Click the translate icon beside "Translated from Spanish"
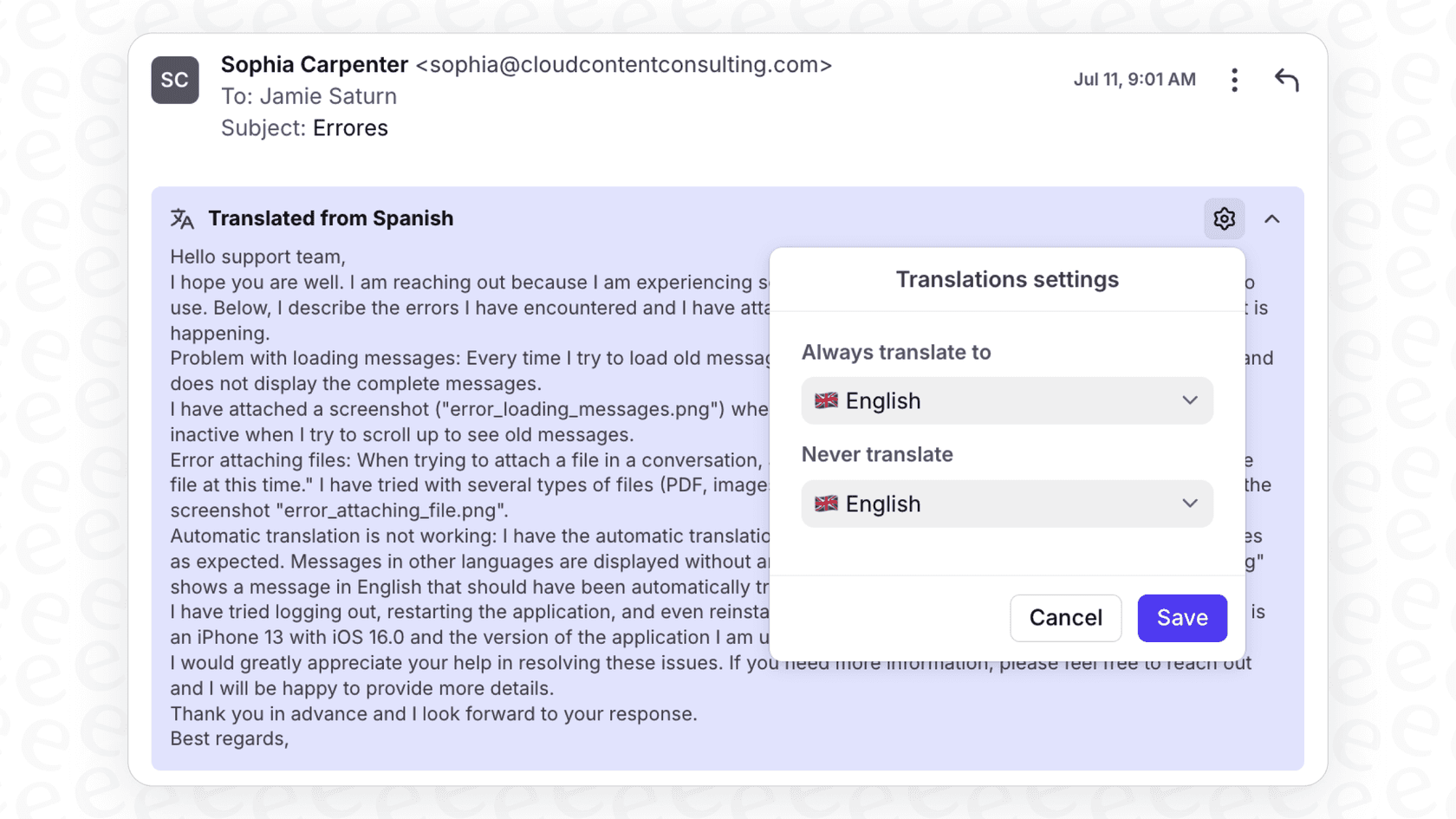1456x819 pixels. (183, 218)
